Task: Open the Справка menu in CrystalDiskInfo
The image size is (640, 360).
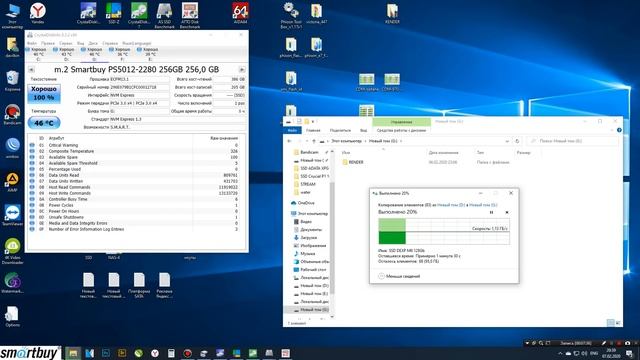Action: click(x=110, y=43)
